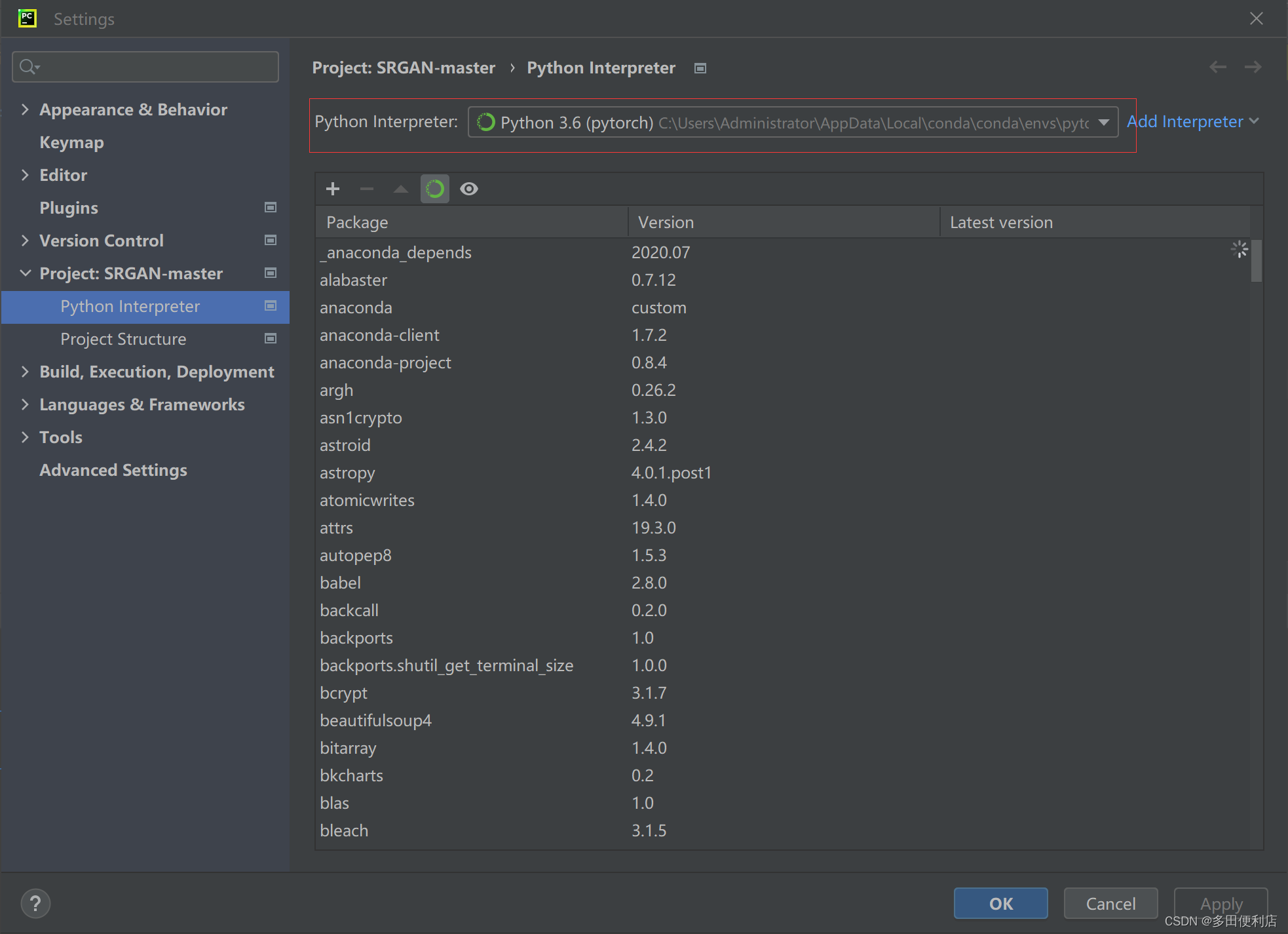Collapse Project: SRGAN-master tree node
The image size is (1288, 934).
tap(25, 273)
